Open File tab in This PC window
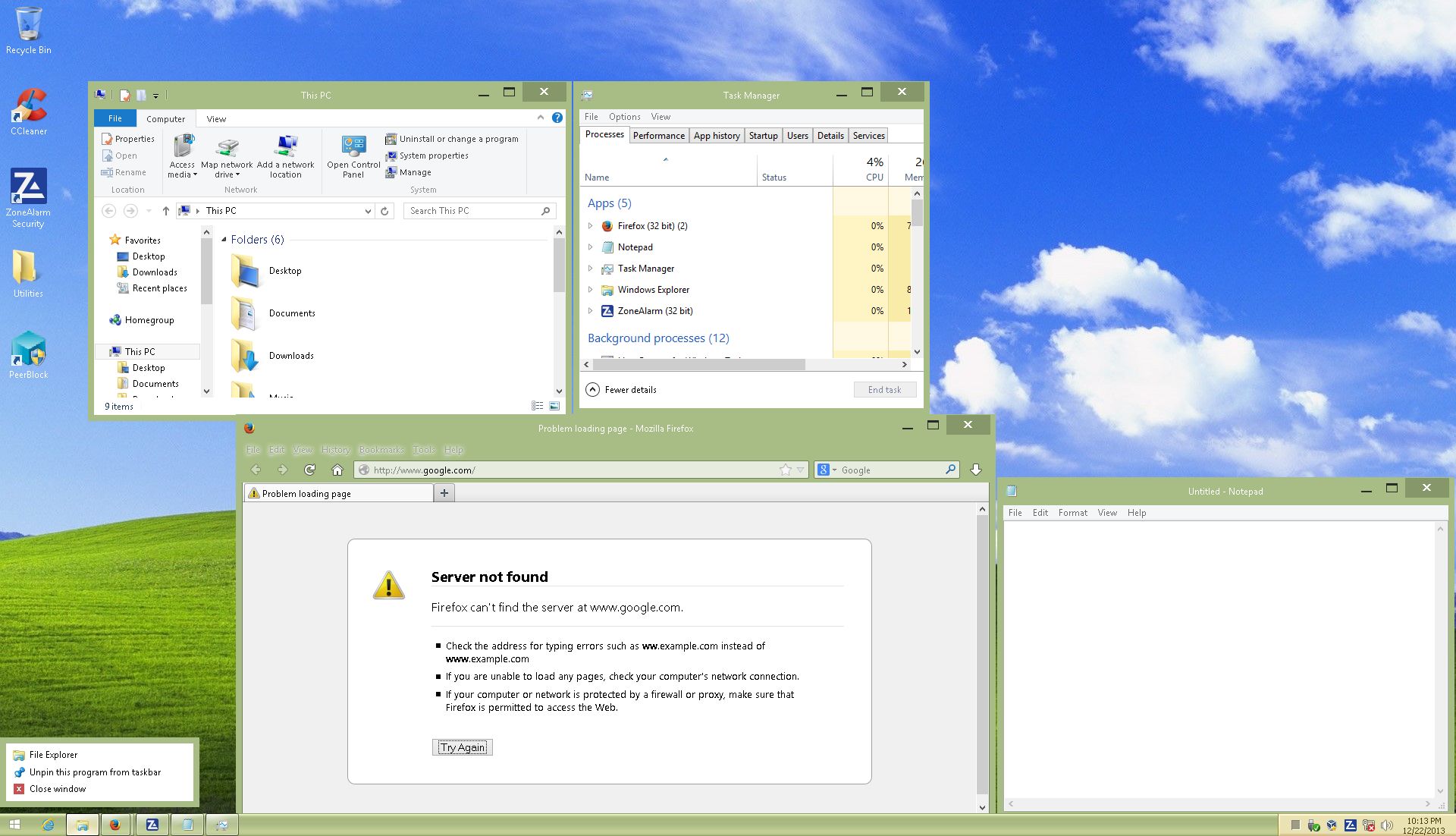This screenshot has width=1456, height=836. tap(115, 118)
